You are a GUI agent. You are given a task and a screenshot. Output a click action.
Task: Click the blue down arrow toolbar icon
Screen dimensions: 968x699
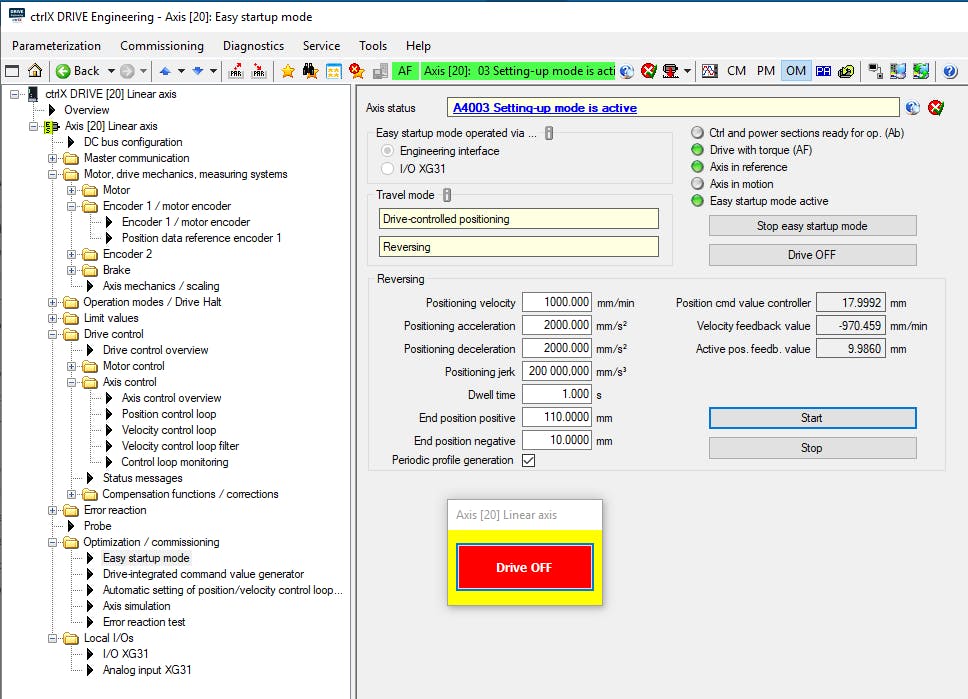click(198, 71)
